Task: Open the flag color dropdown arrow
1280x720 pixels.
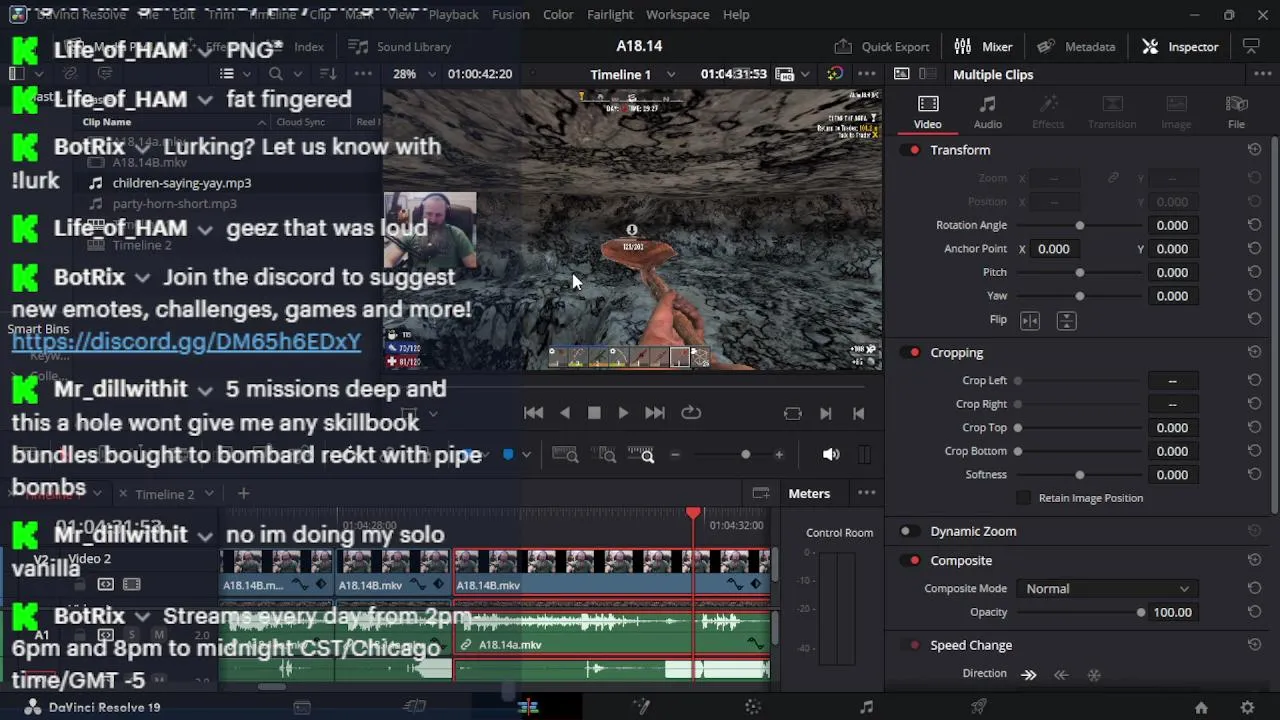Action: [x=526, y=455]
